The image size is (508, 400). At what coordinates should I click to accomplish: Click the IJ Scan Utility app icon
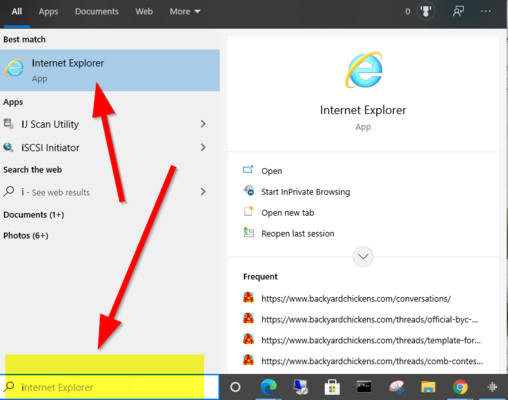point(8,124)
